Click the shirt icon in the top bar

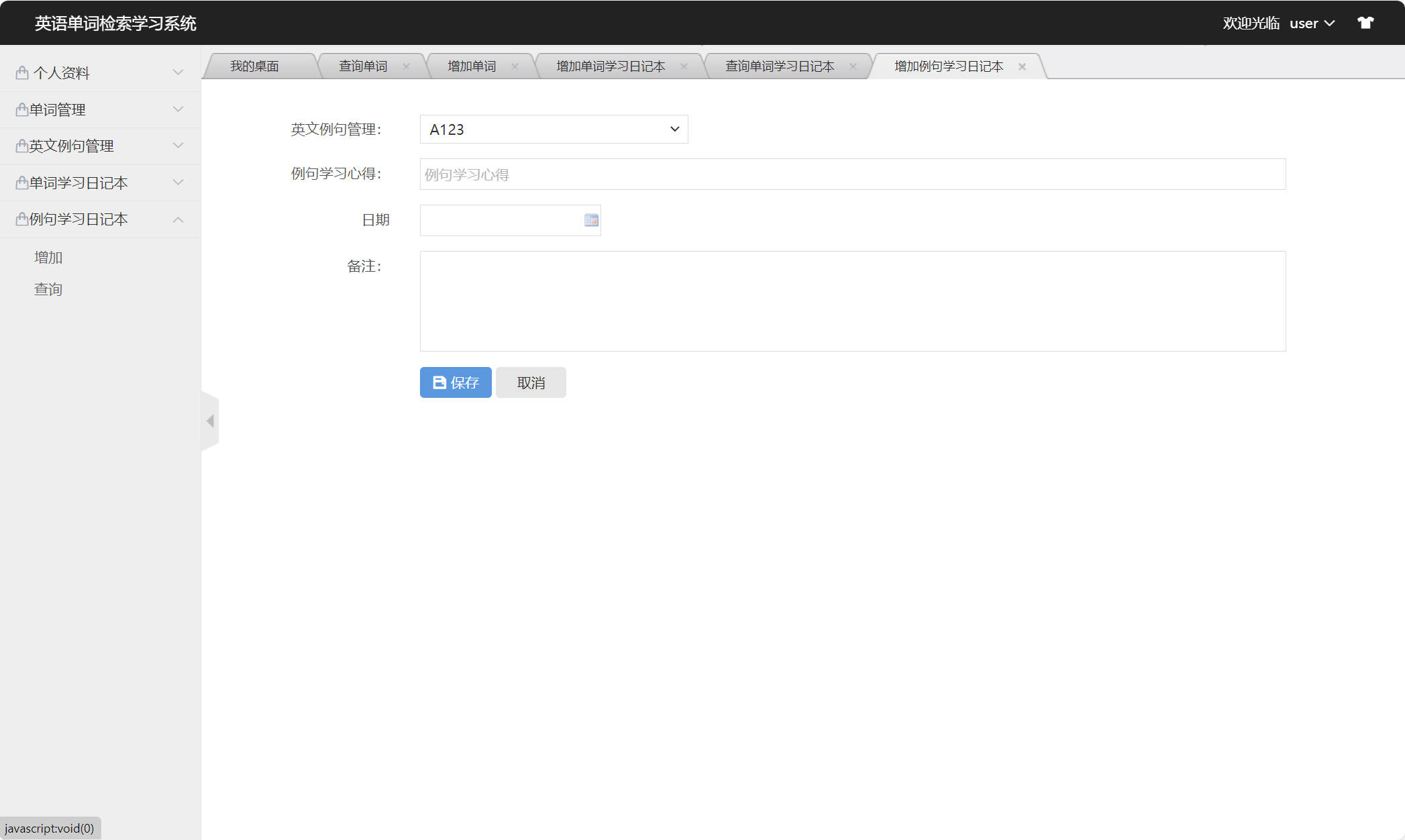1366,22
